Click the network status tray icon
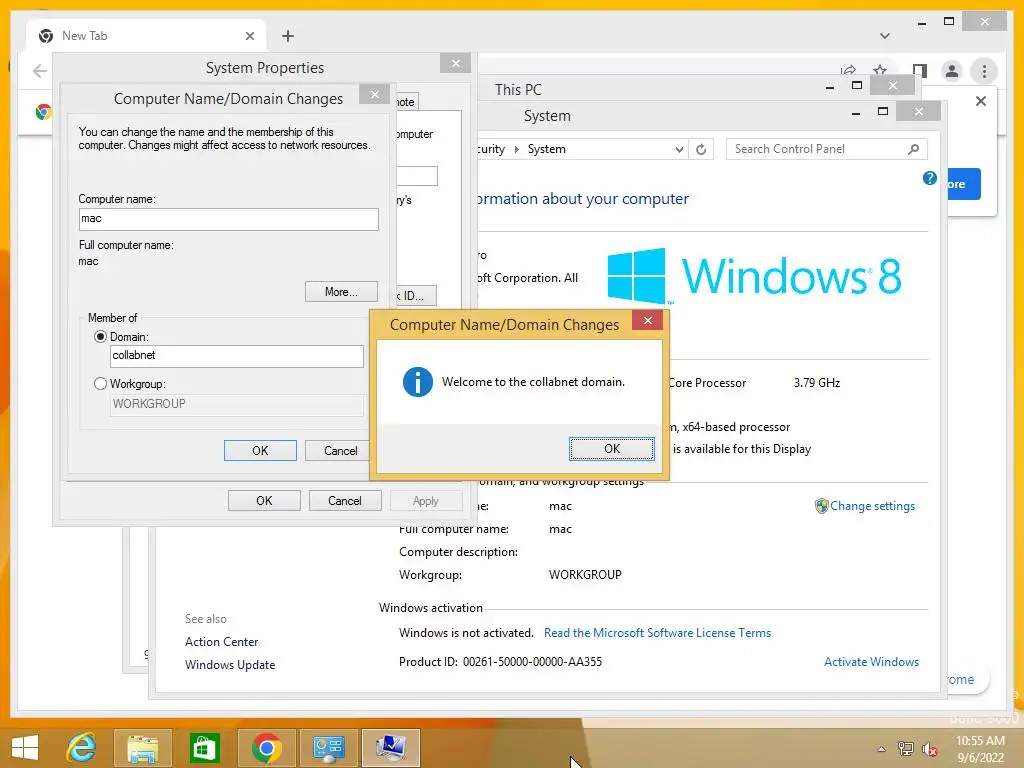The image size is (1024, 768). point(906,748)
